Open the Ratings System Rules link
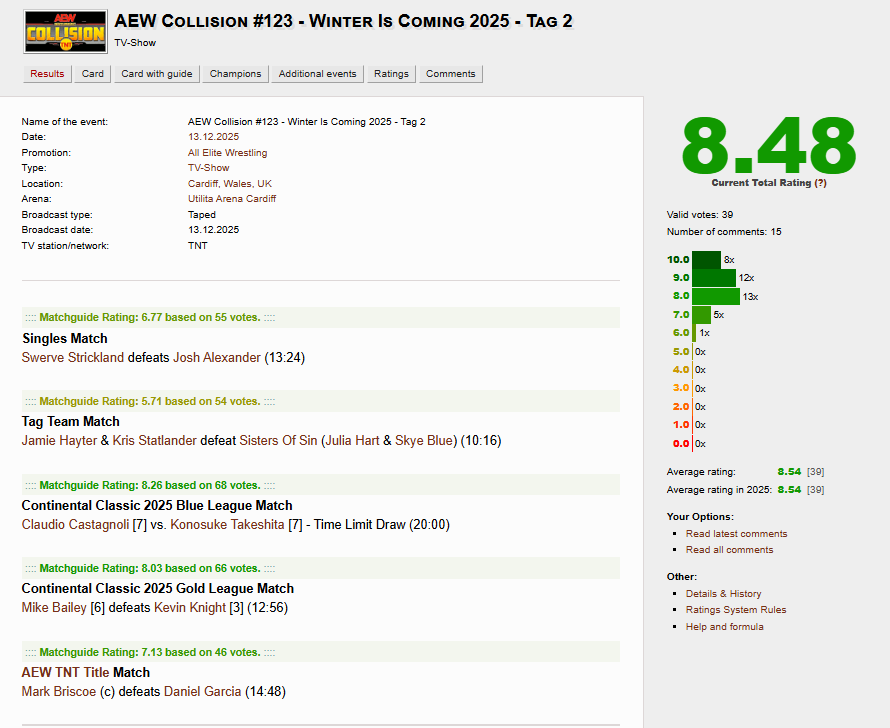The image size is (890, 728). 736,610
